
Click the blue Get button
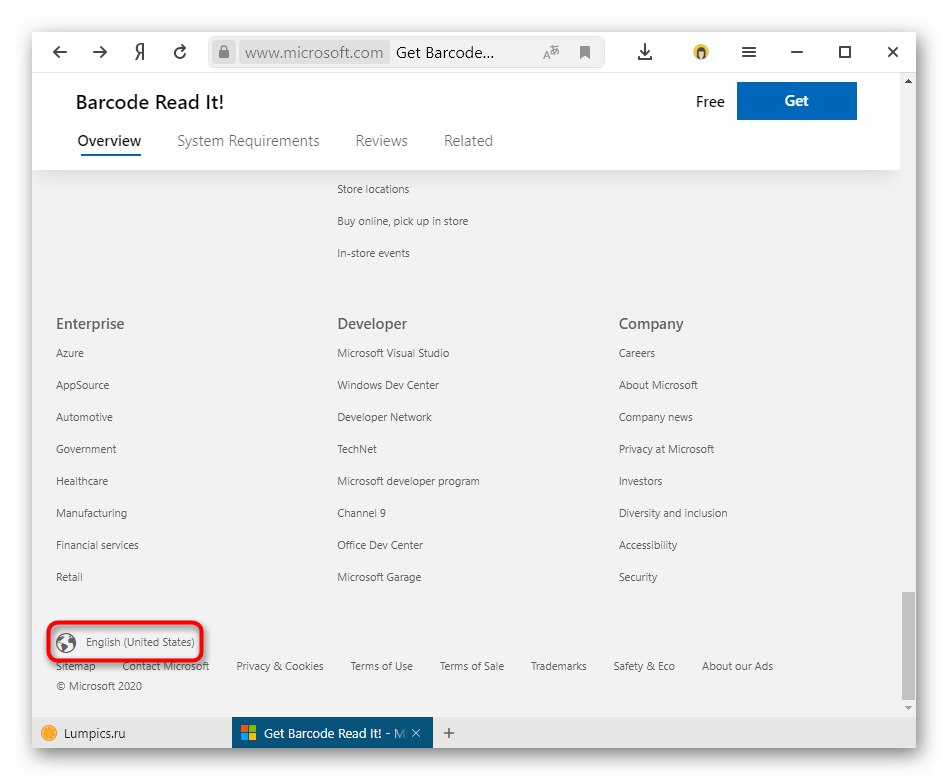tap(796, 101)
